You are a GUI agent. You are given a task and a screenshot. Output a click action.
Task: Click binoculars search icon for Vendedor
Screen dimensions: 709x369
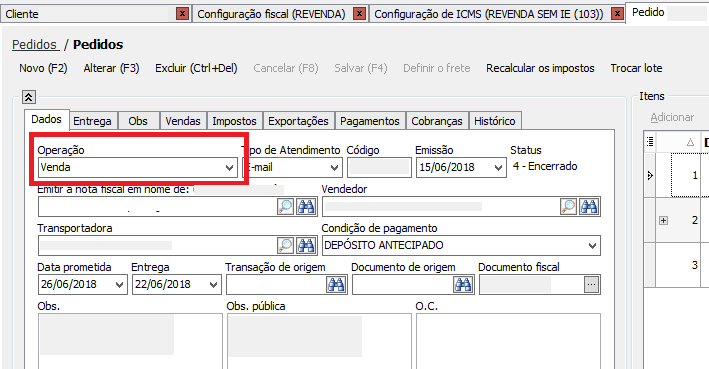coord(590,207)
